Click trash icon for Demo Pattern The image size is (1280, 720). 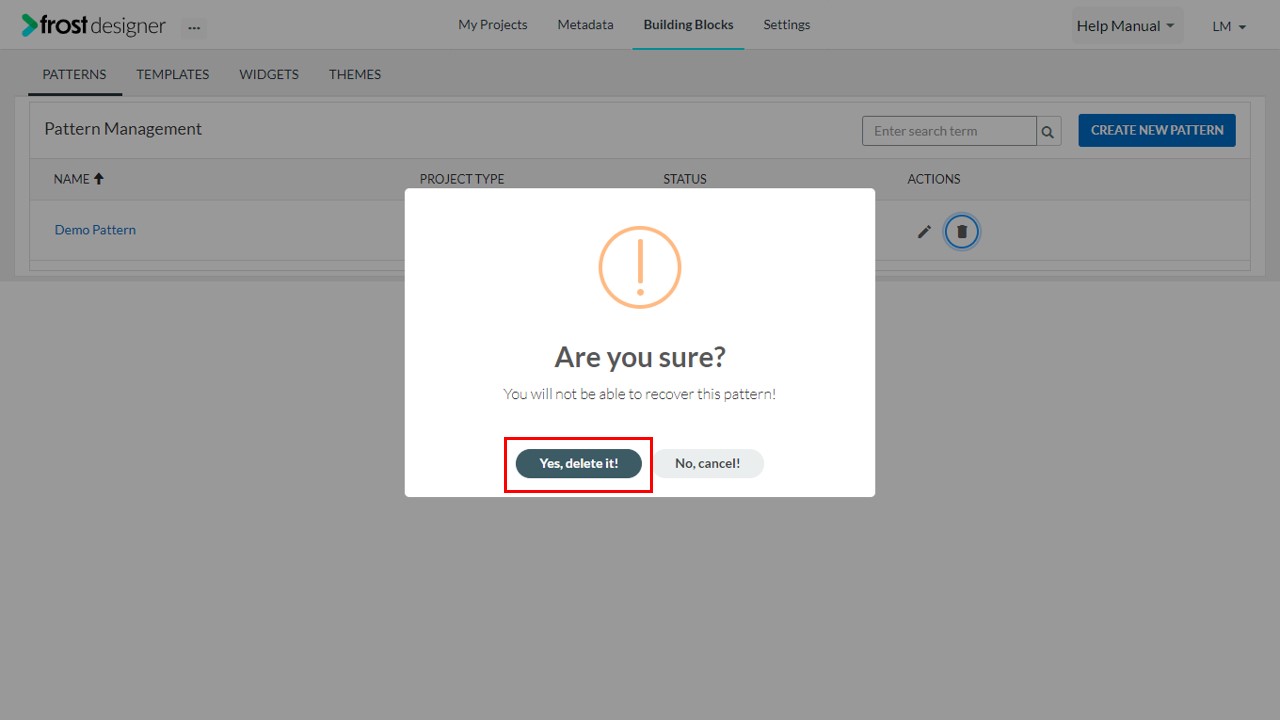click(962, 232)
